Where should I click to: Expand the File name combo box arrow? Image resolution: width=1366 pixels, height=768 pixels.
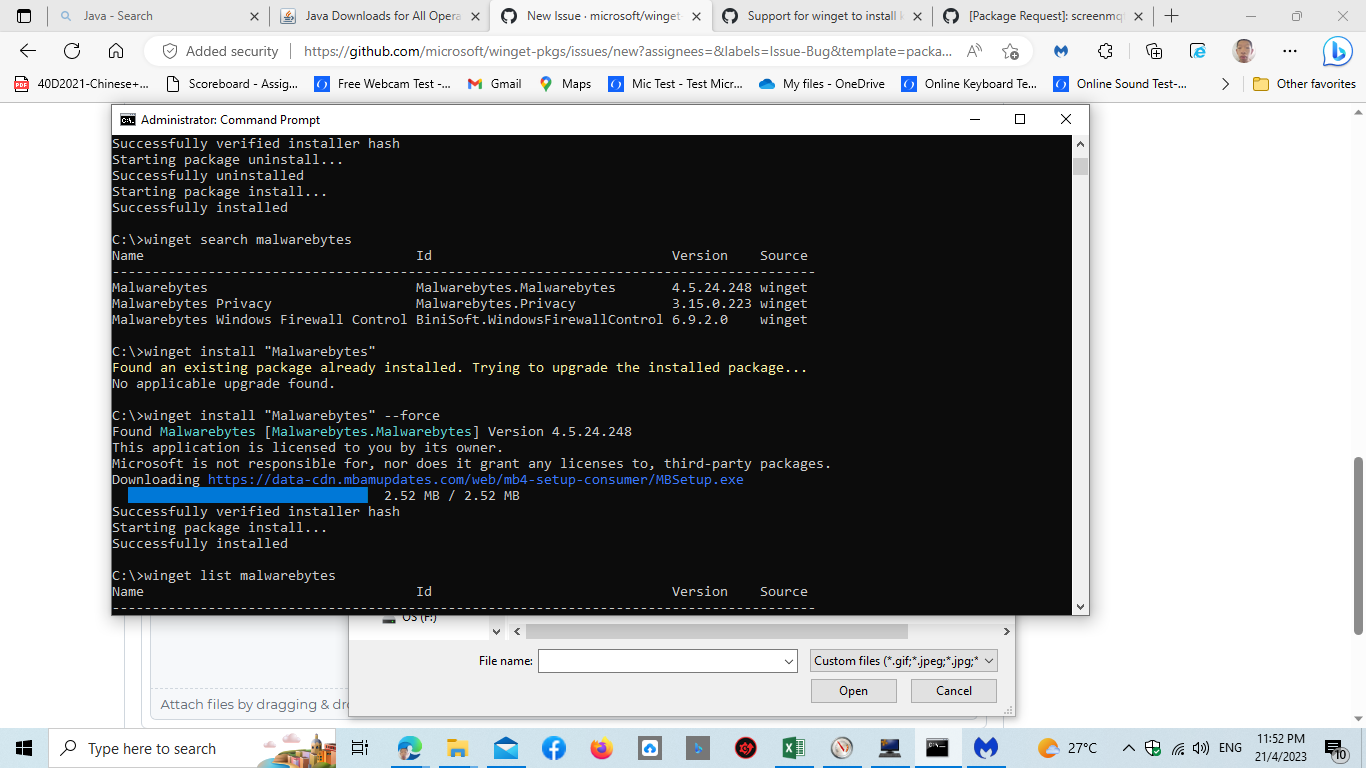tap(789, 660)
